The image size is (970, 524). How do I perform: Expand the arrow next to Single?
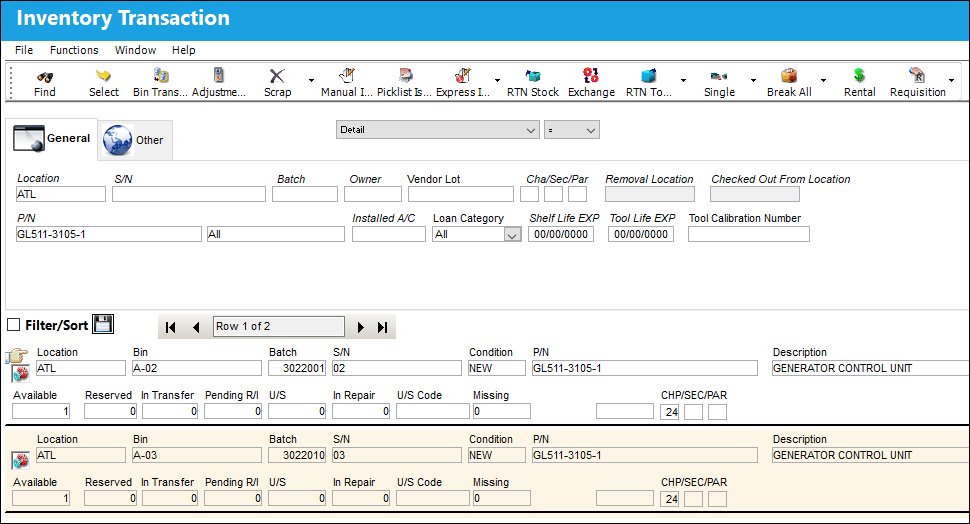tap(753, 80)
